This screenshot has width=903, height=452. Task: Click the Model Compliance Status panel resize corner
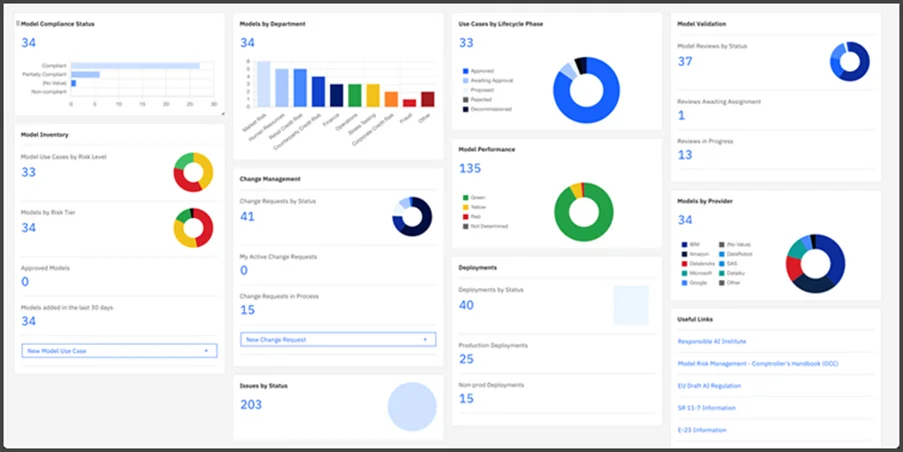222,114
